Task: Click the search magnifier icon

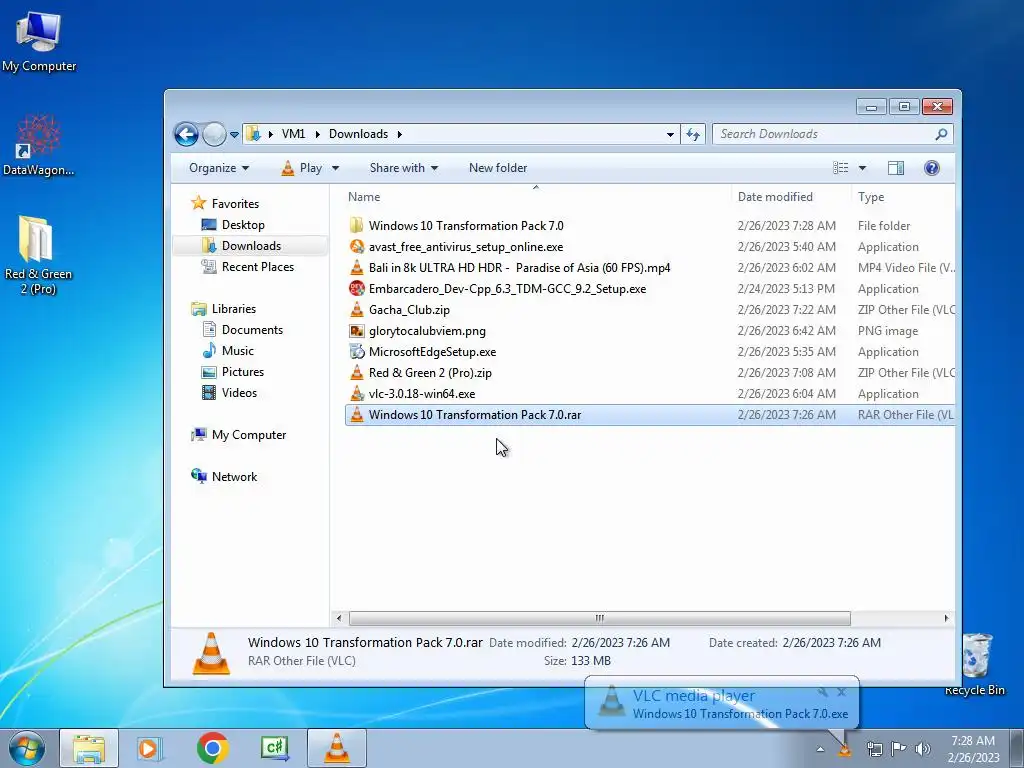Action: click(941, 134)
